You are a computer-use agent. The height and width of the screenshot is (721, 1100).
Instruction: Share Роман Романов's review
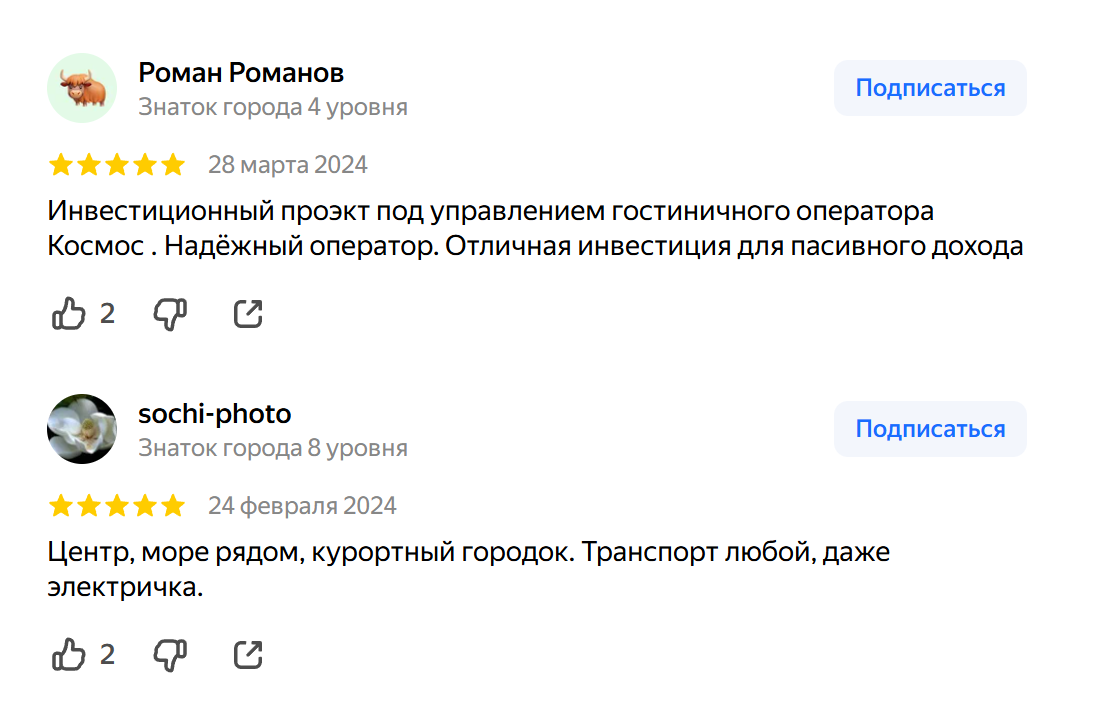(247, 313)
